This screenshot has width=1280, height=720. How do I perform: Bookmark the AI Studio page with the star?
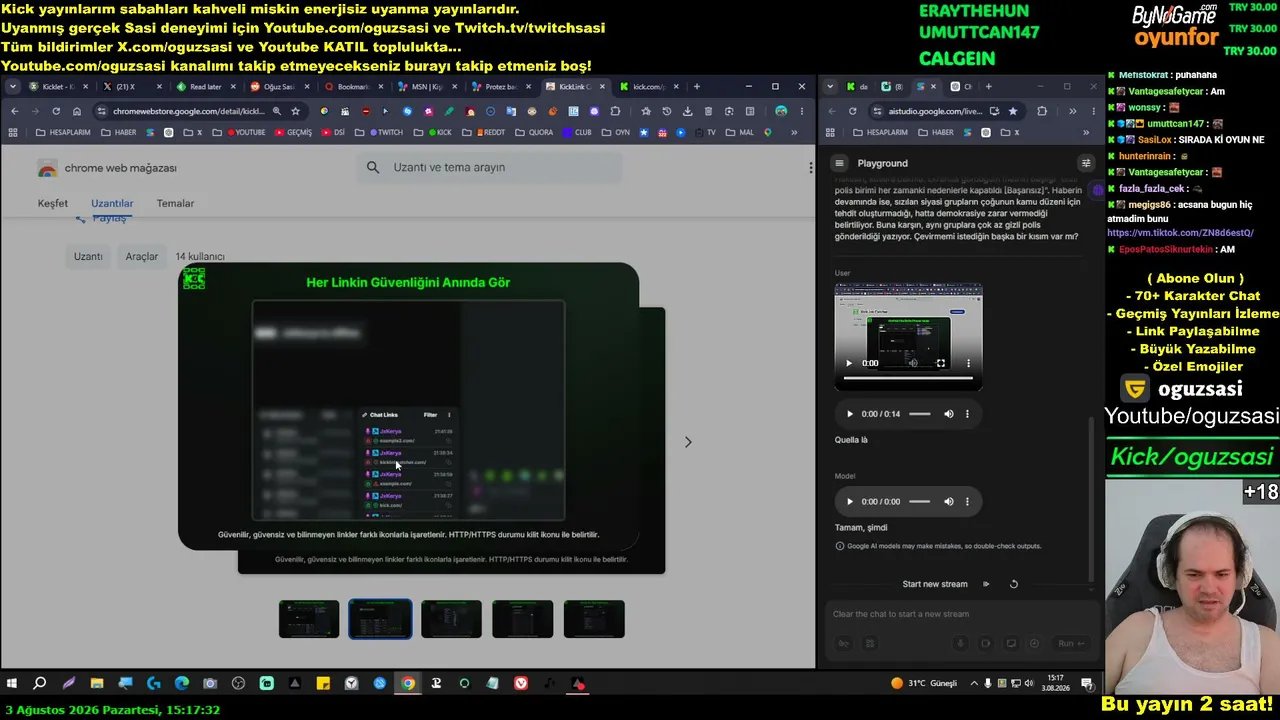coord(1013,111)
